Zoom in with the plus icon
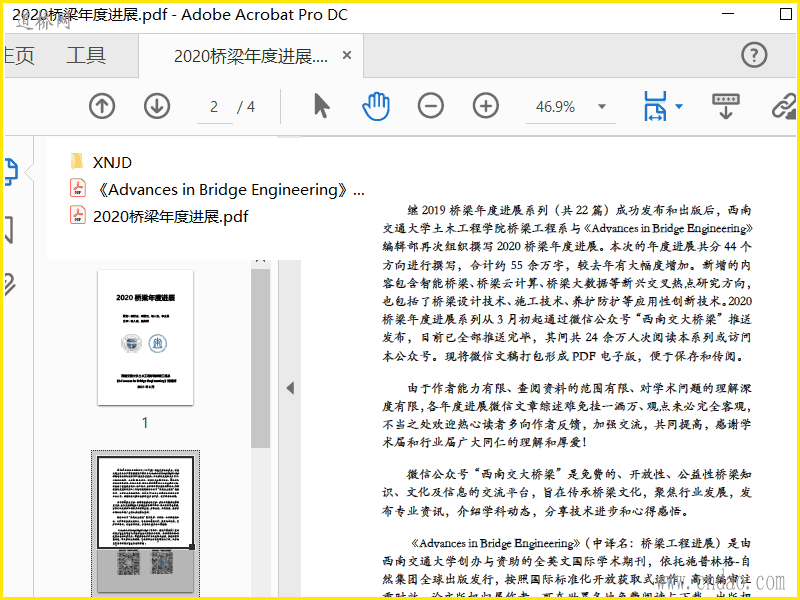Screen dimensions: 800x600 coord(486,106)
